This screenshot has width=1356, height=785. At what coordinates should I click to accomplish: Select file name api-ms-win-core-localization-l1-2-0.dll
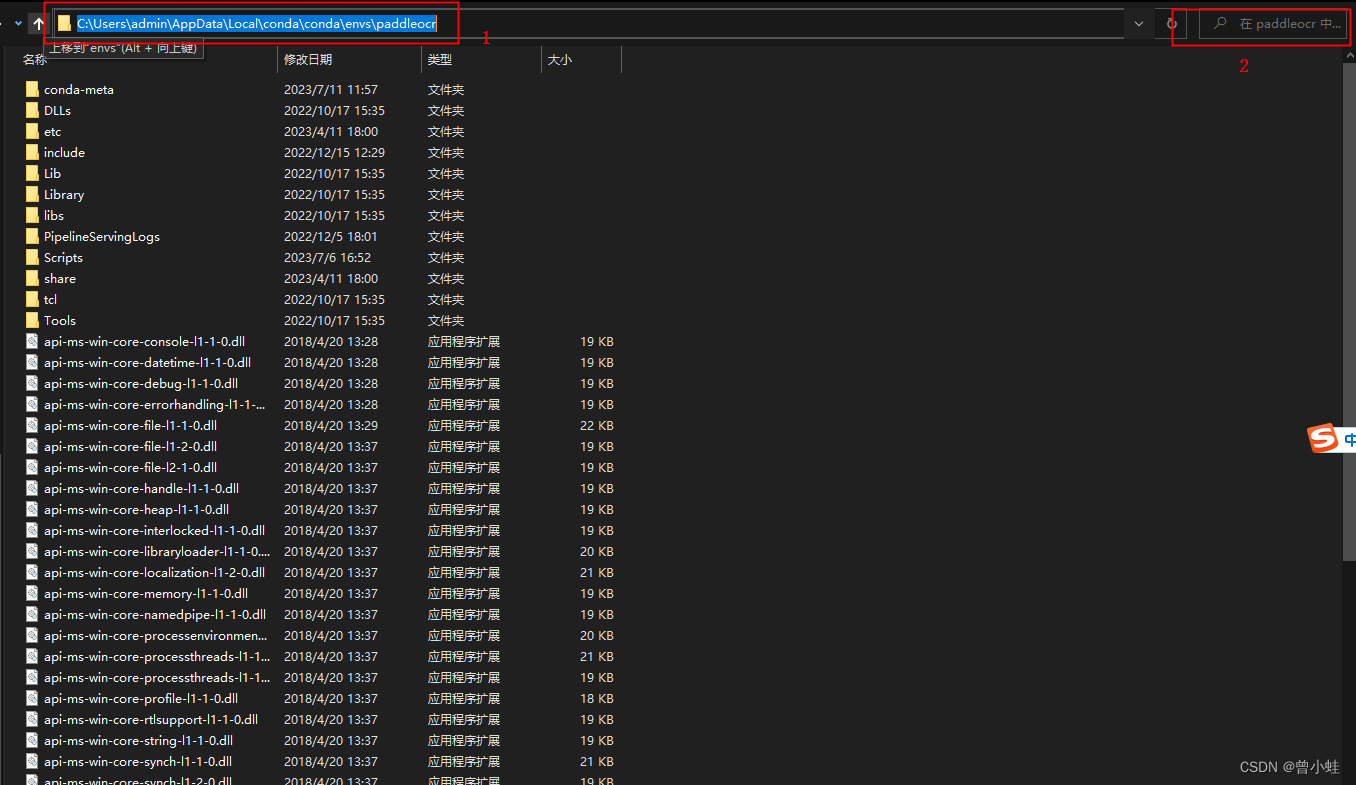[x=154, y=573]
